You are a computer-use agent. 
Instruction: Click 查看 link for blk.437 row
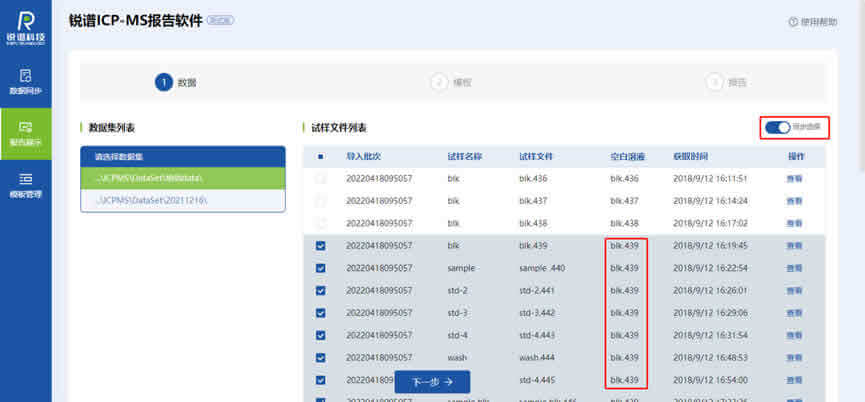794,200
